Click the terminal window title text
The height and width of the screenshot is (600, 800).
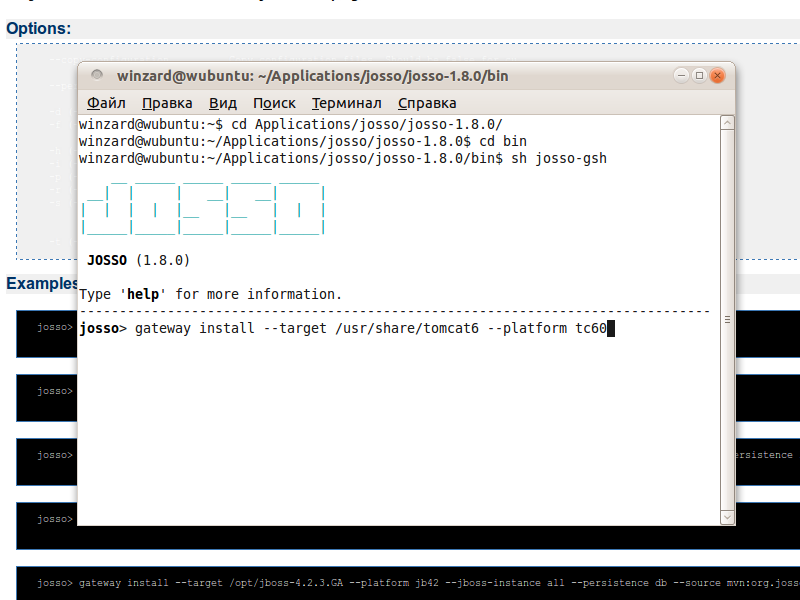[312, 76]
